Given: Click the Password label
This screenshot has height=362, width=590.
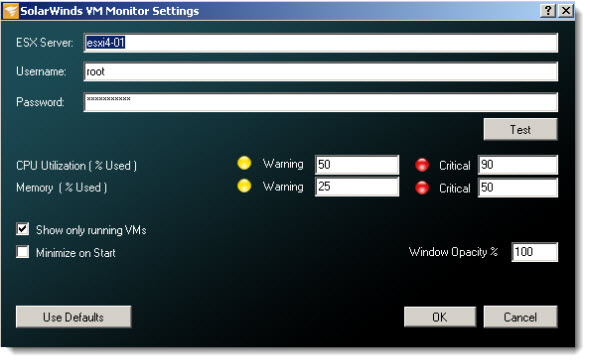Looking at the screenshot, I should point(40,102).
